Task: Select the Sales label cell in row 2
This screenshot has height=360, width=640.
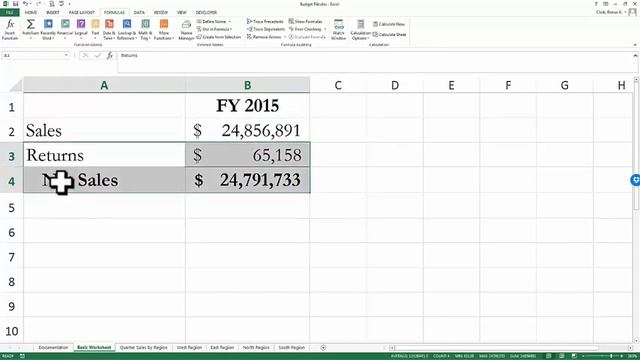Action: tap(104, 131)
